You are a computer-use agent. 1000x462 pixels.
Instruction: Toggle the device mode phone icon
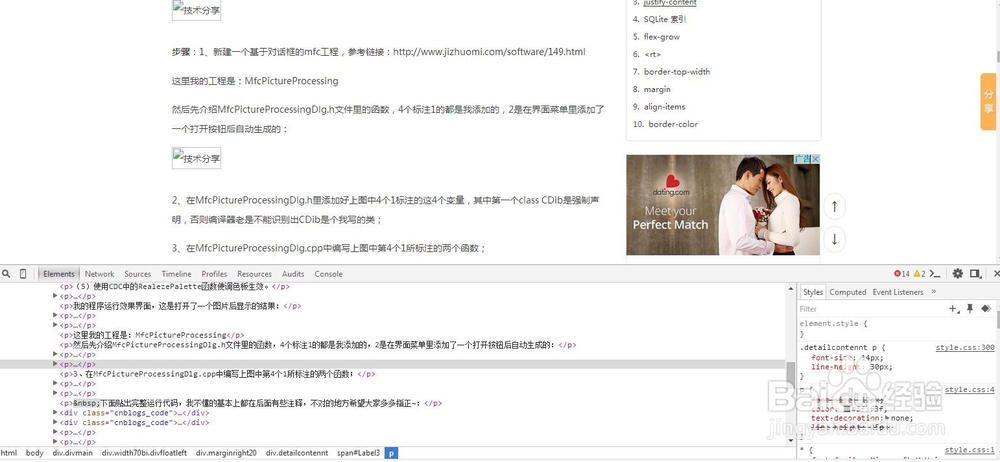click(23, 274)
